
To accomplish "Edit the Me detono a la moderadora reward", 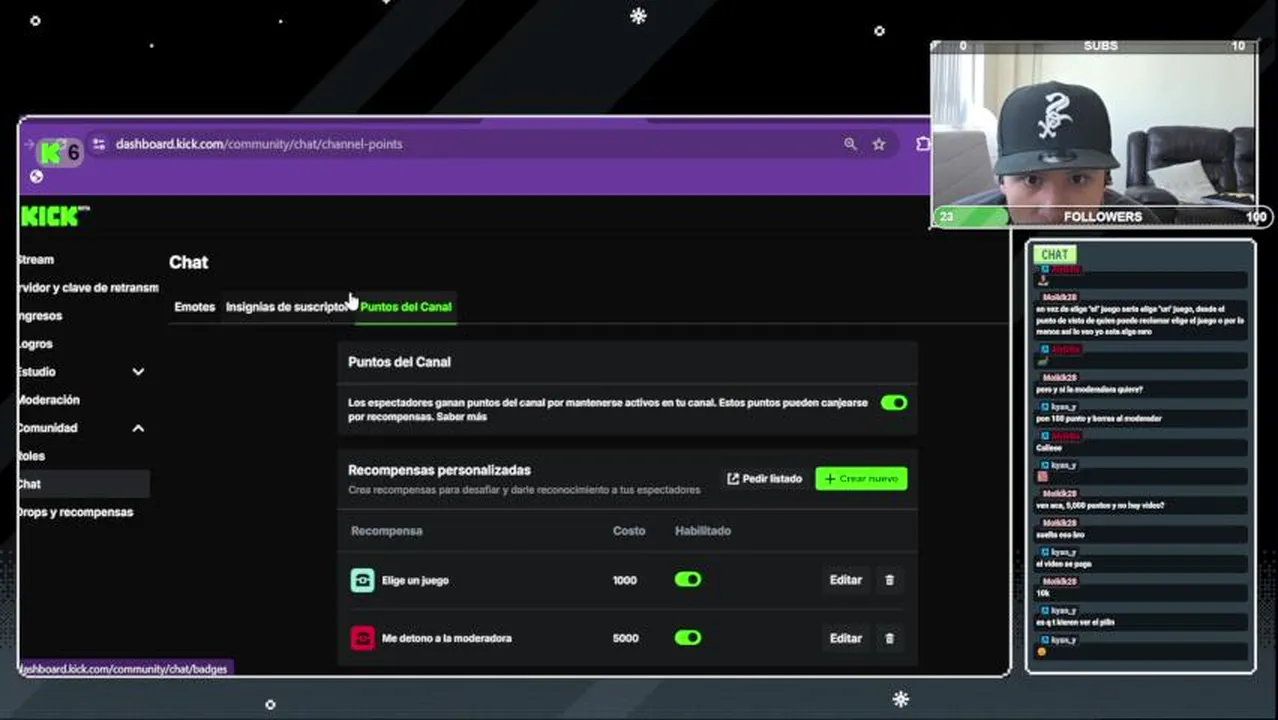I will point(845,638).
